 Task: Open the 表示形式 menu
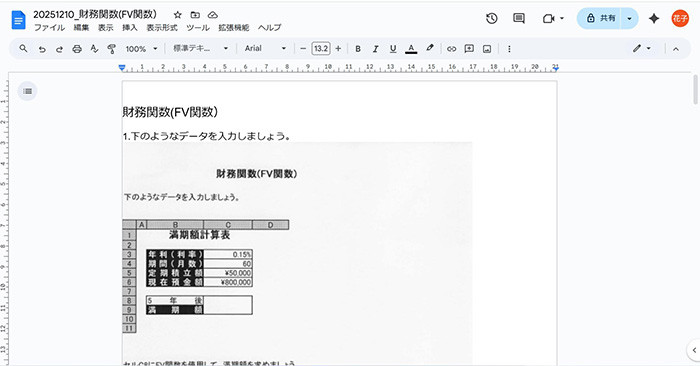coord(162,28)
